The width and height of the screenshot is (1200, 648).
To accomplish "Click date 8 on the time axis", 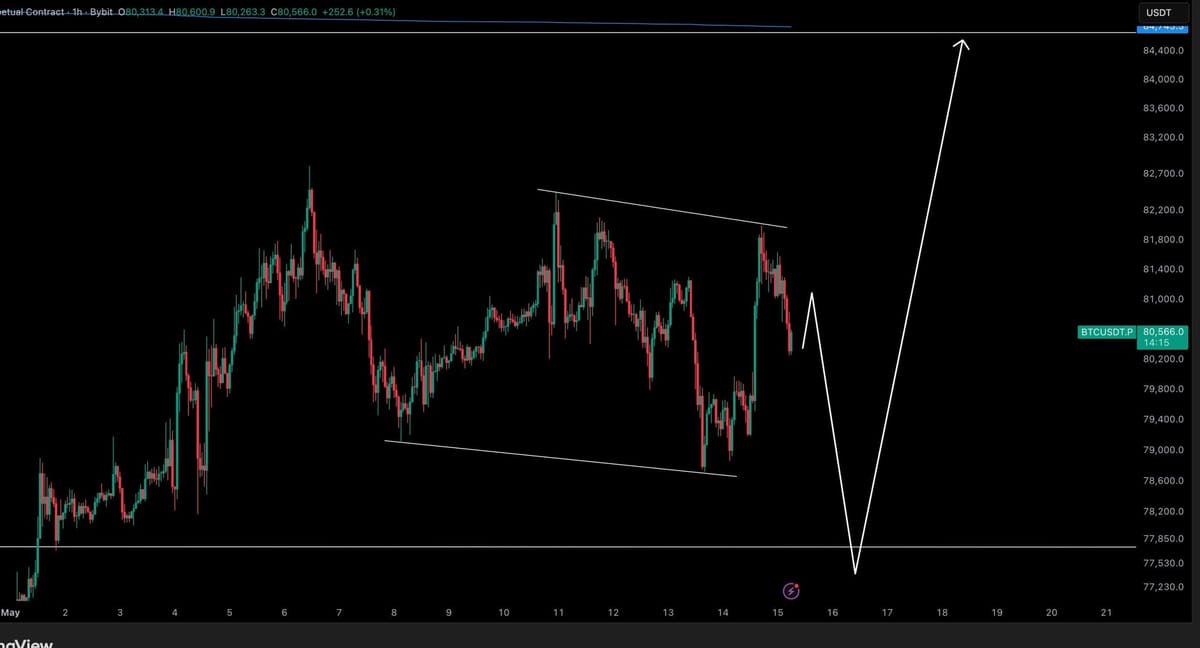I will coord(394,612).
